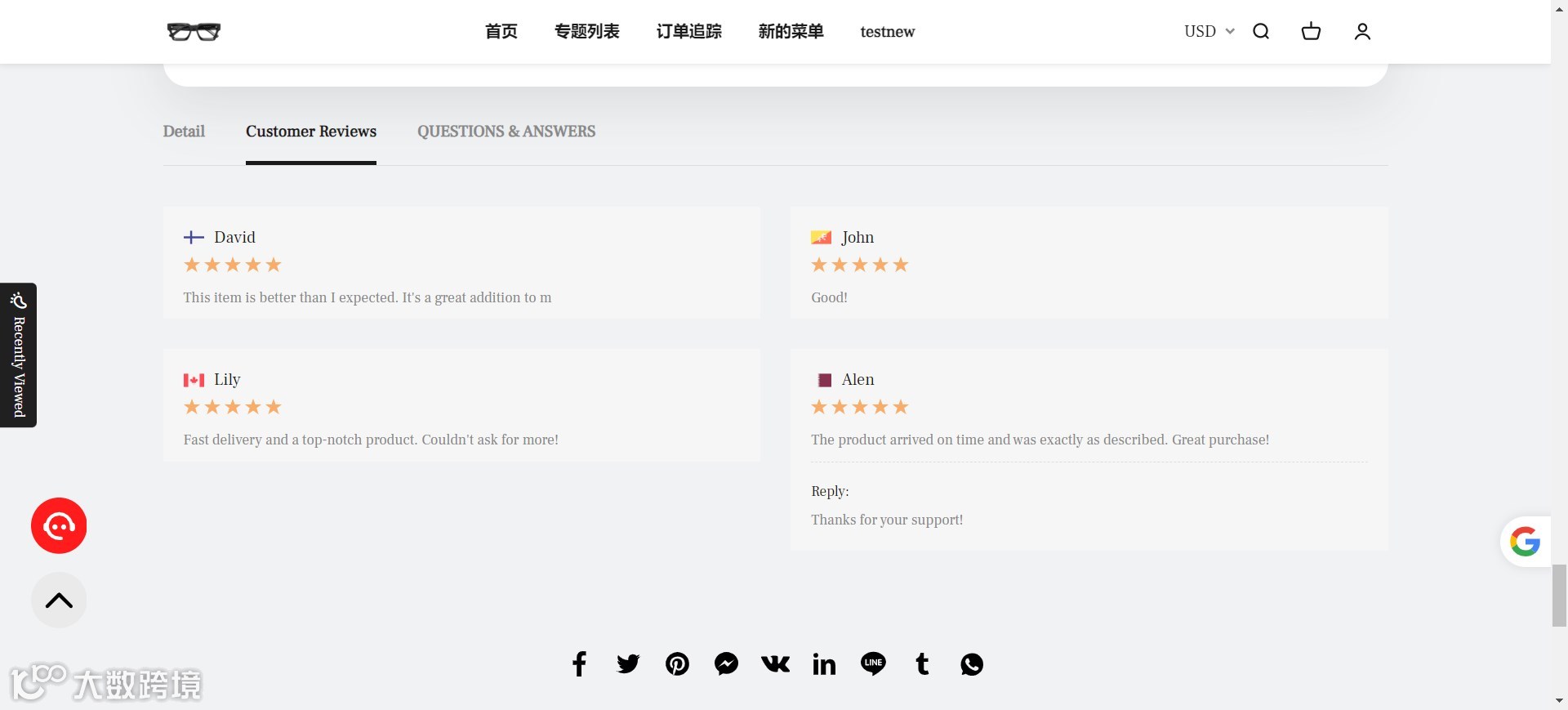The height and width of the screenshot is (710, 1568).
Task: Share on Tumblr icon
Action: pos(922,663)
